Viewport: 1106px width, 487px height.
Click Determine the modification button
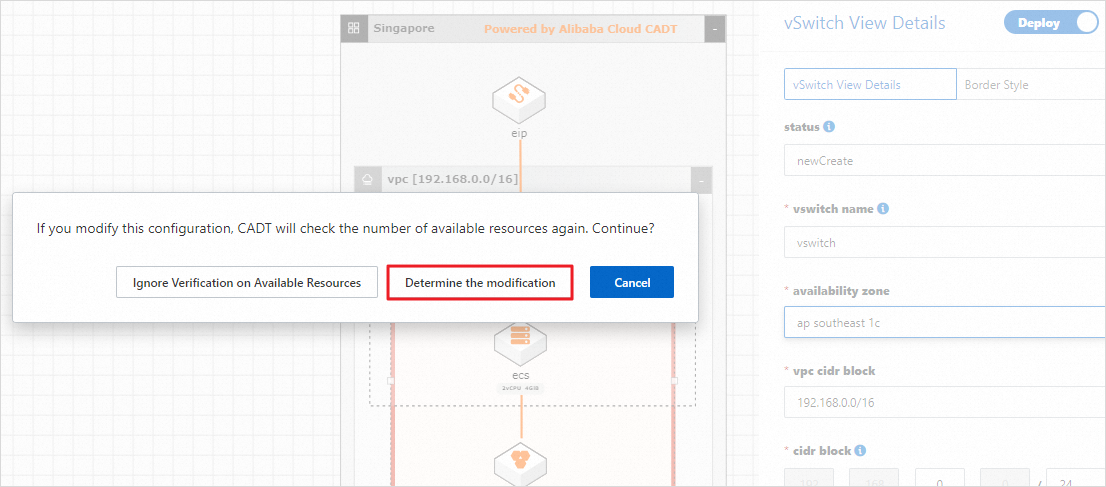point(480,283)
